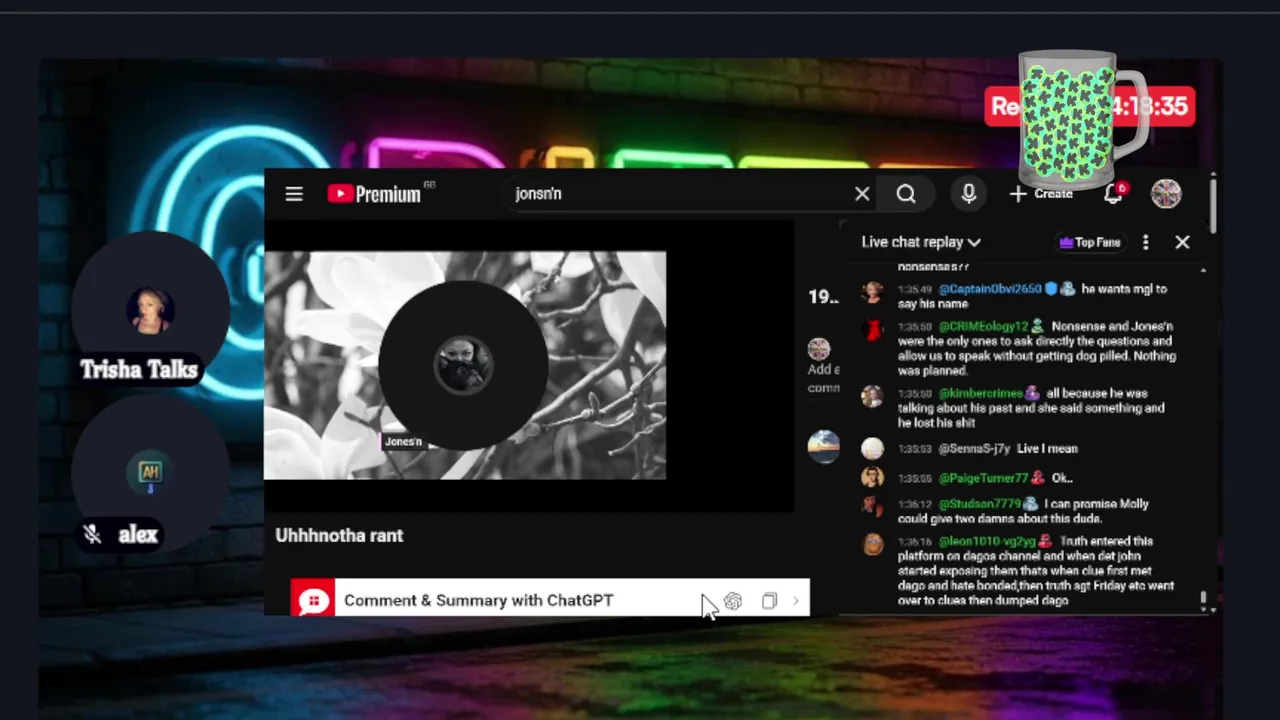Open @CaptainObvi2650 chat username

pyautogui.click(x=989, y=289)
